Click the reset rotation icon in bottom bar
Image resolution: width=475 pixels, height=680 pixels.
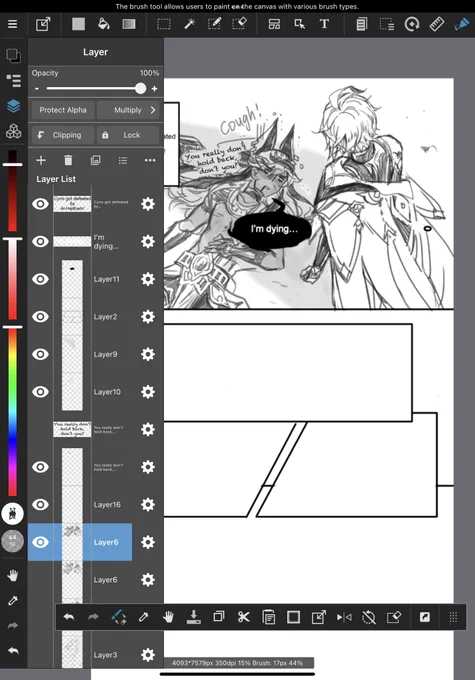click(x=369, y=617)
